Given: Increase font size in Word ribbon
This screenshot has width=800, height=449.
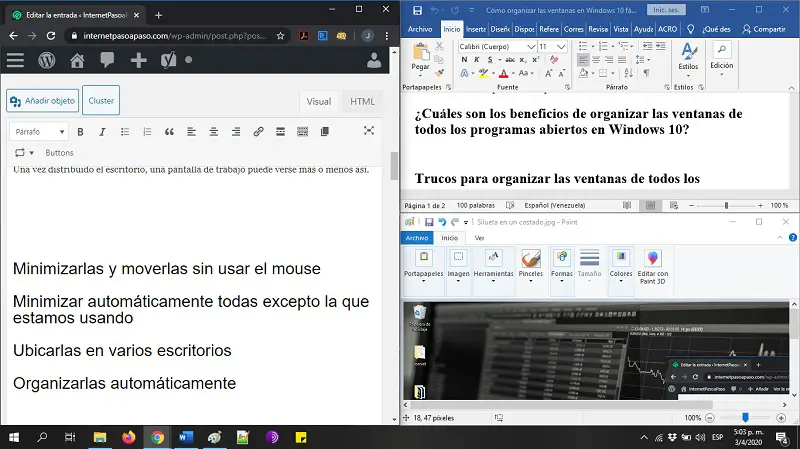Looking at the screenshot, I should [548, 73].
